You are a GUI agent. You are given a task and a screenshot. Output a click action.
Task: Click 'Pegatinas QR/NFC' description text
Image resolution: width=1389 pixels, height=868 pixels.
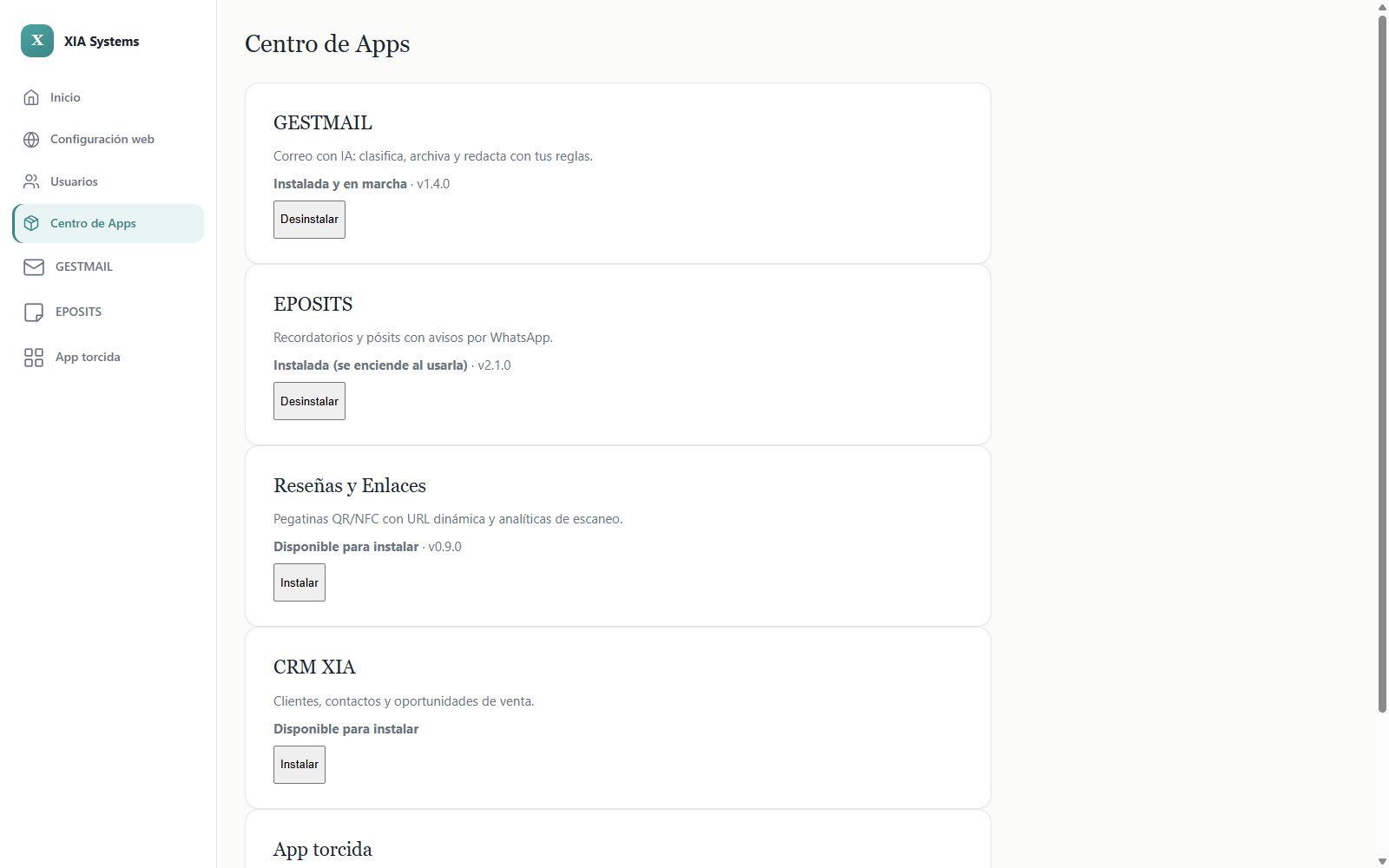[448, 519]
